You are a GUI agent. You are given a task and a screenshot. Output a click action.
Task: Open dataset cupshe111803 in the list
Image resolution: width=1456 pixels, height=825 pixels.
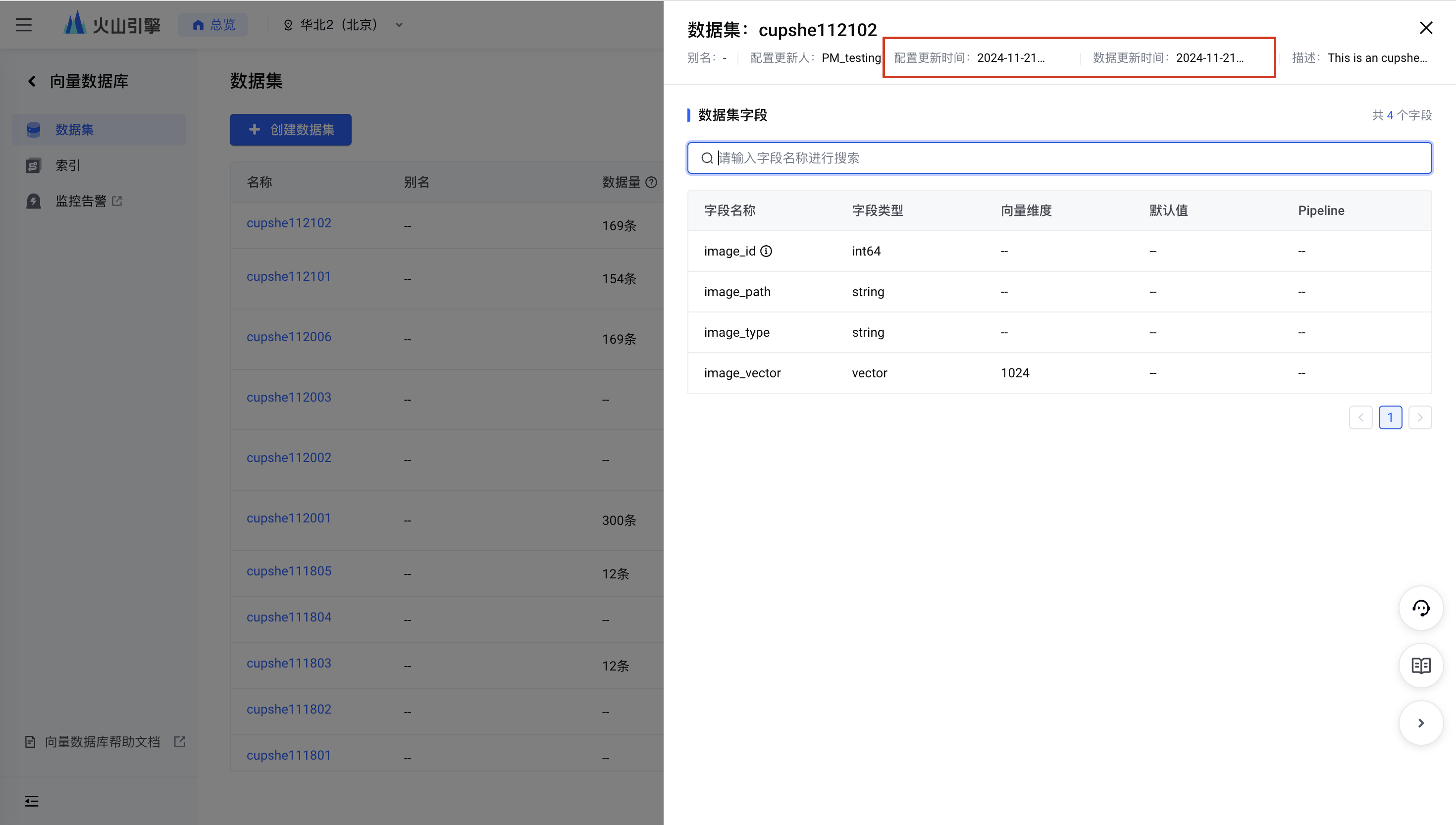click(288, 663)
